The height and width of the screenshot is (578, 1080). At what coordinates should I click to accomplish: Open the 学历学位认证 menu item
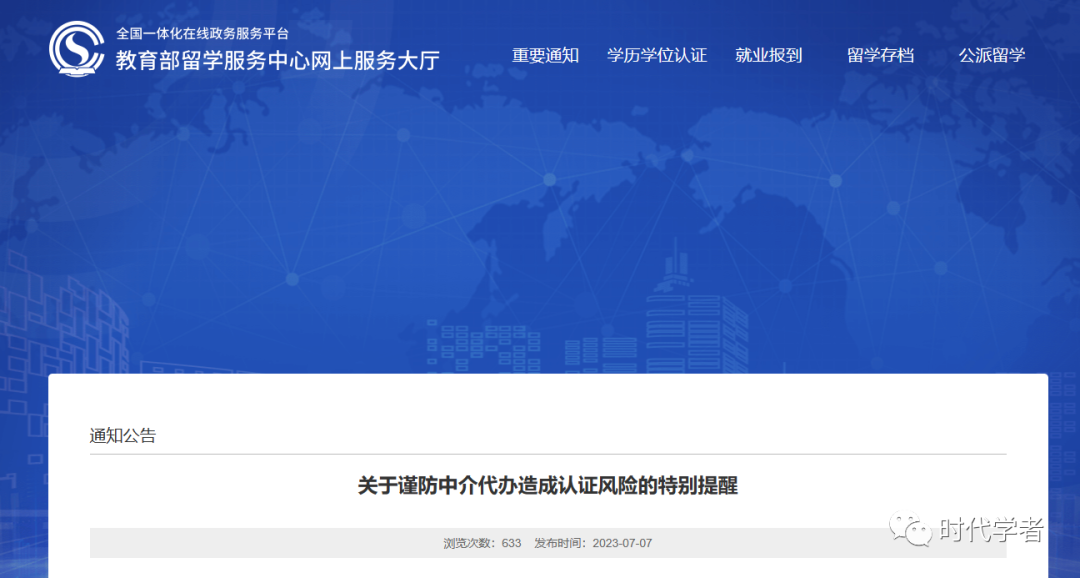[656, 56]
